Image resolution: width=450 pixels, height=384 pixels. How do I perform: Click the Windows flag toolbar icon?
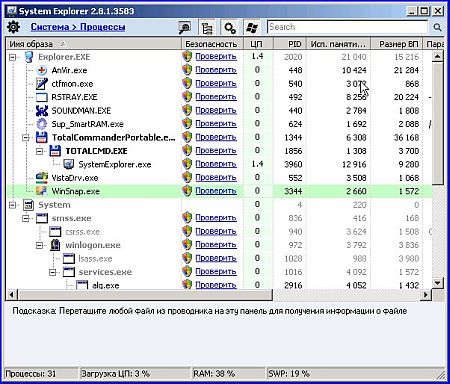[x=252, y=28]
